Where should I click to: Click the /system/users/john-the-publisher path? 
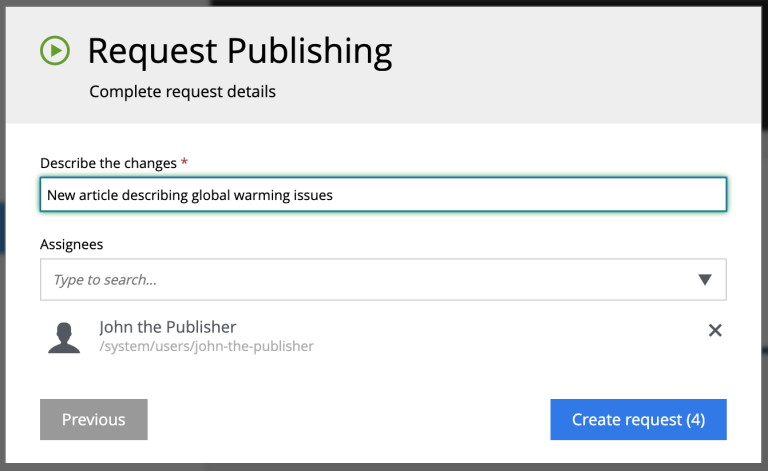[206, 346]
